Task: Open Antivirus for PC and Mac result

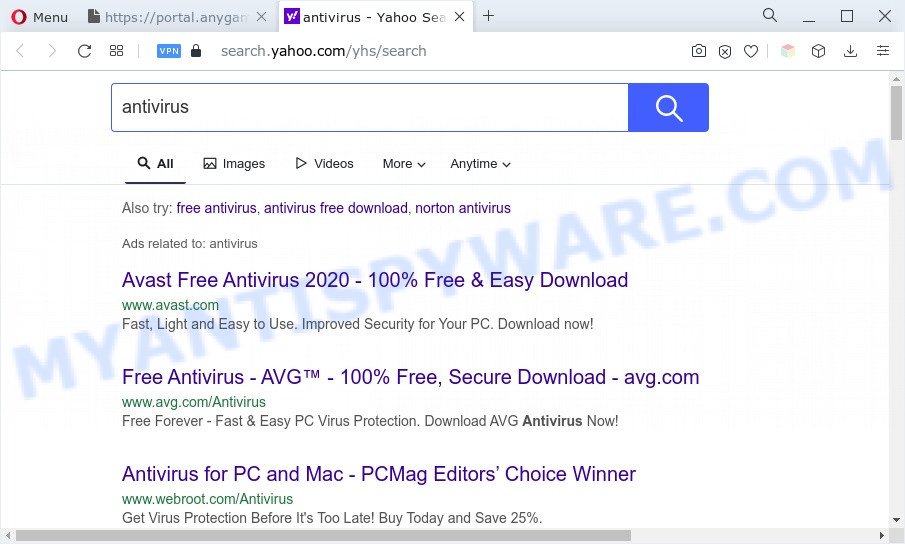Action: [x=379, y=474]
